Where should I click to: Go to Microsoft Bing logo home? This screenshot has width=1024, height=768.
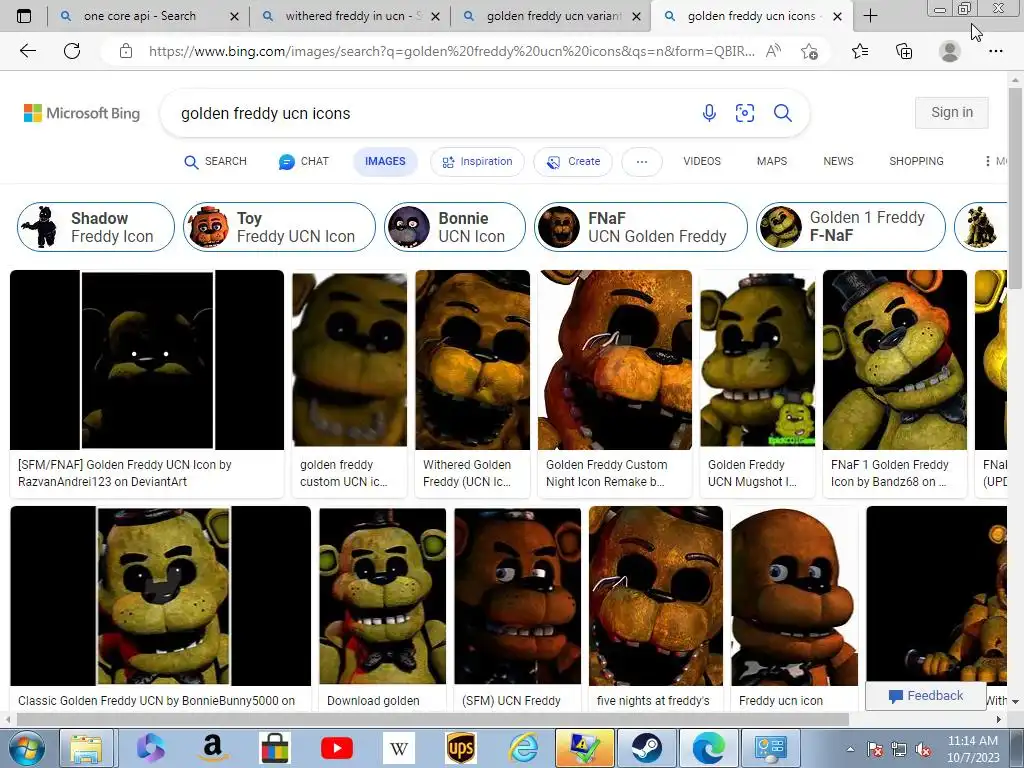82,113
